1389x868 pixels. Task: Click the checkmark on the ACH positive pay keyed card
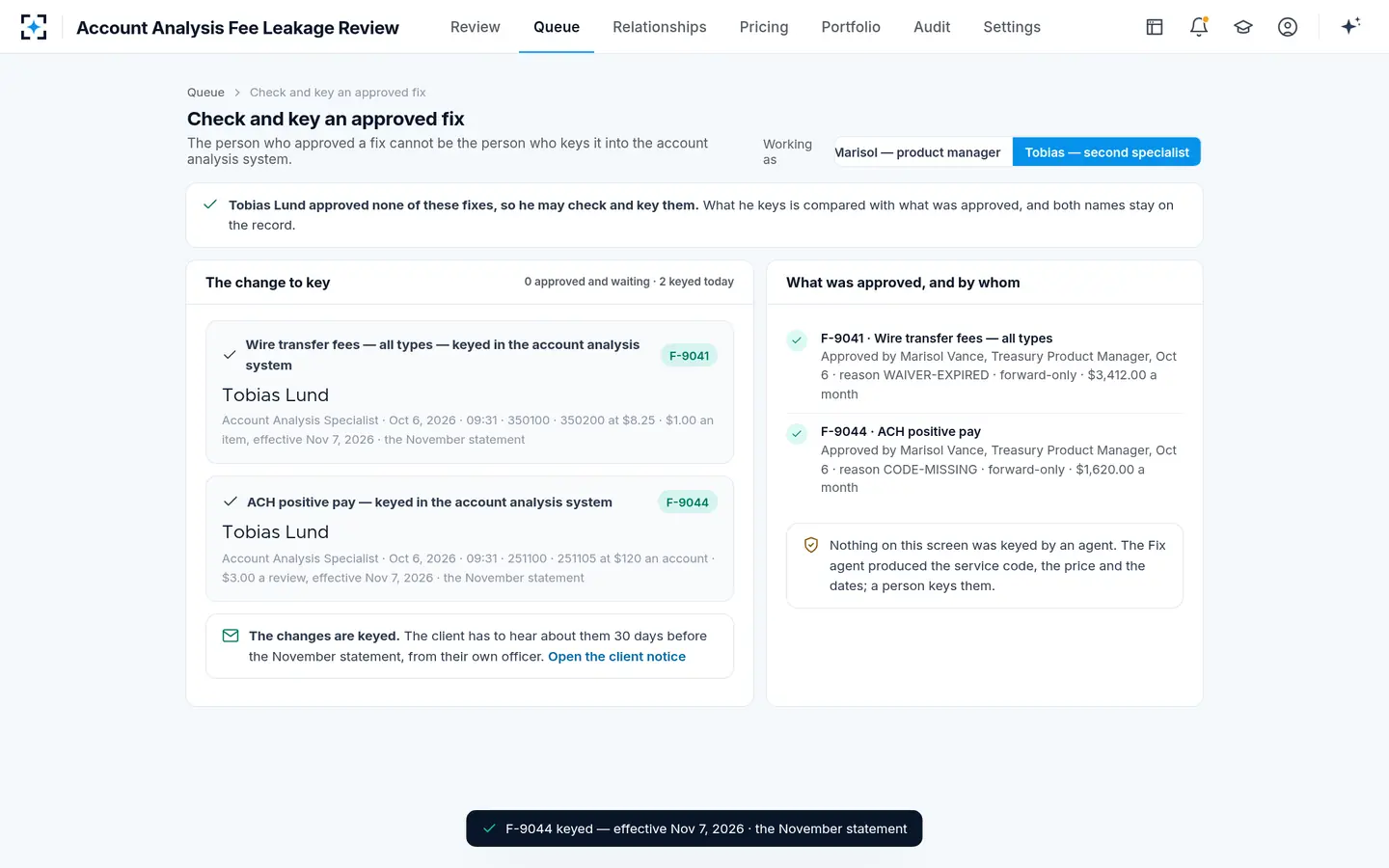[231, 502]
